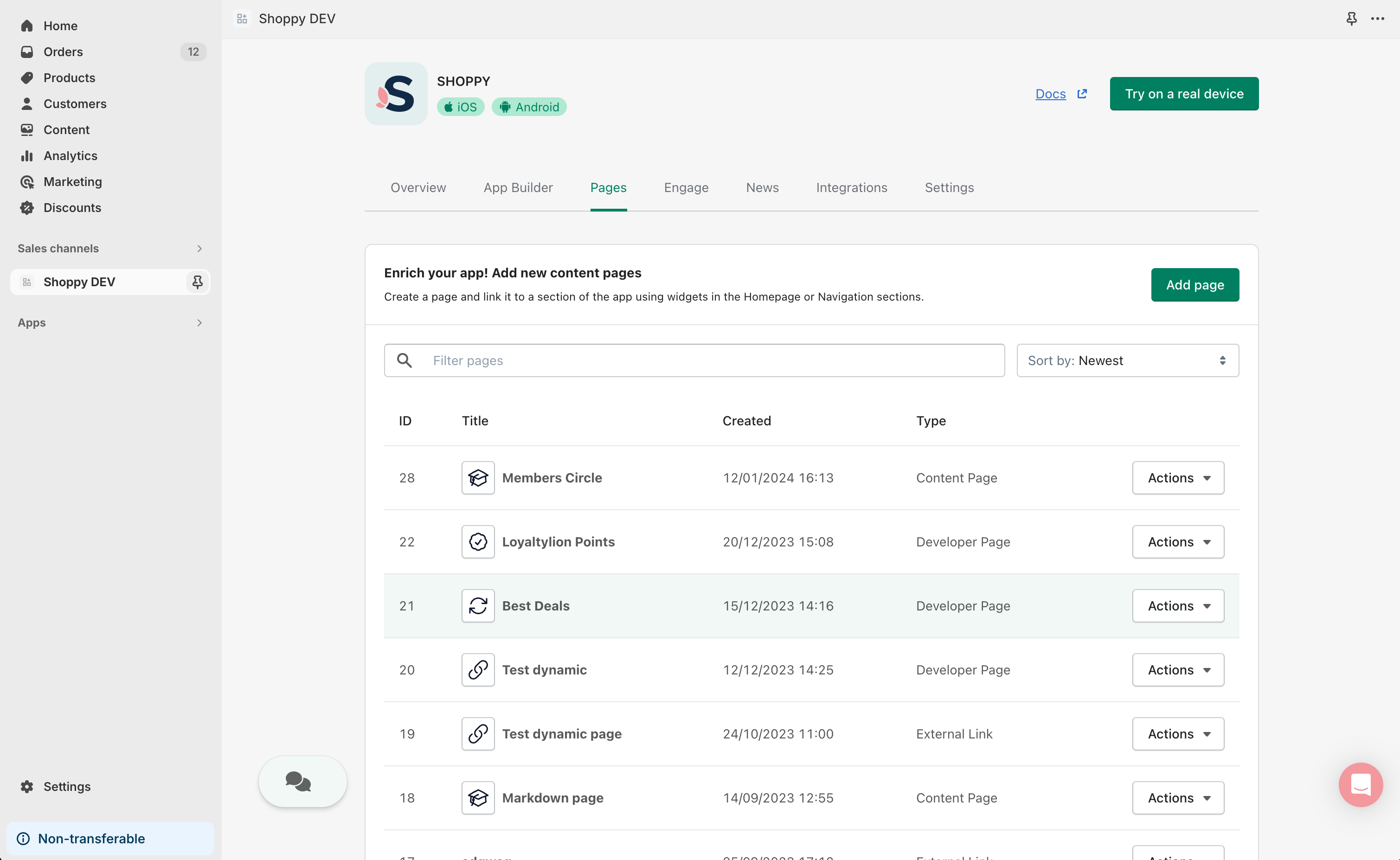Click the Shoppy app logo thumbnail
1400x860 pixels.
(396, 94)
